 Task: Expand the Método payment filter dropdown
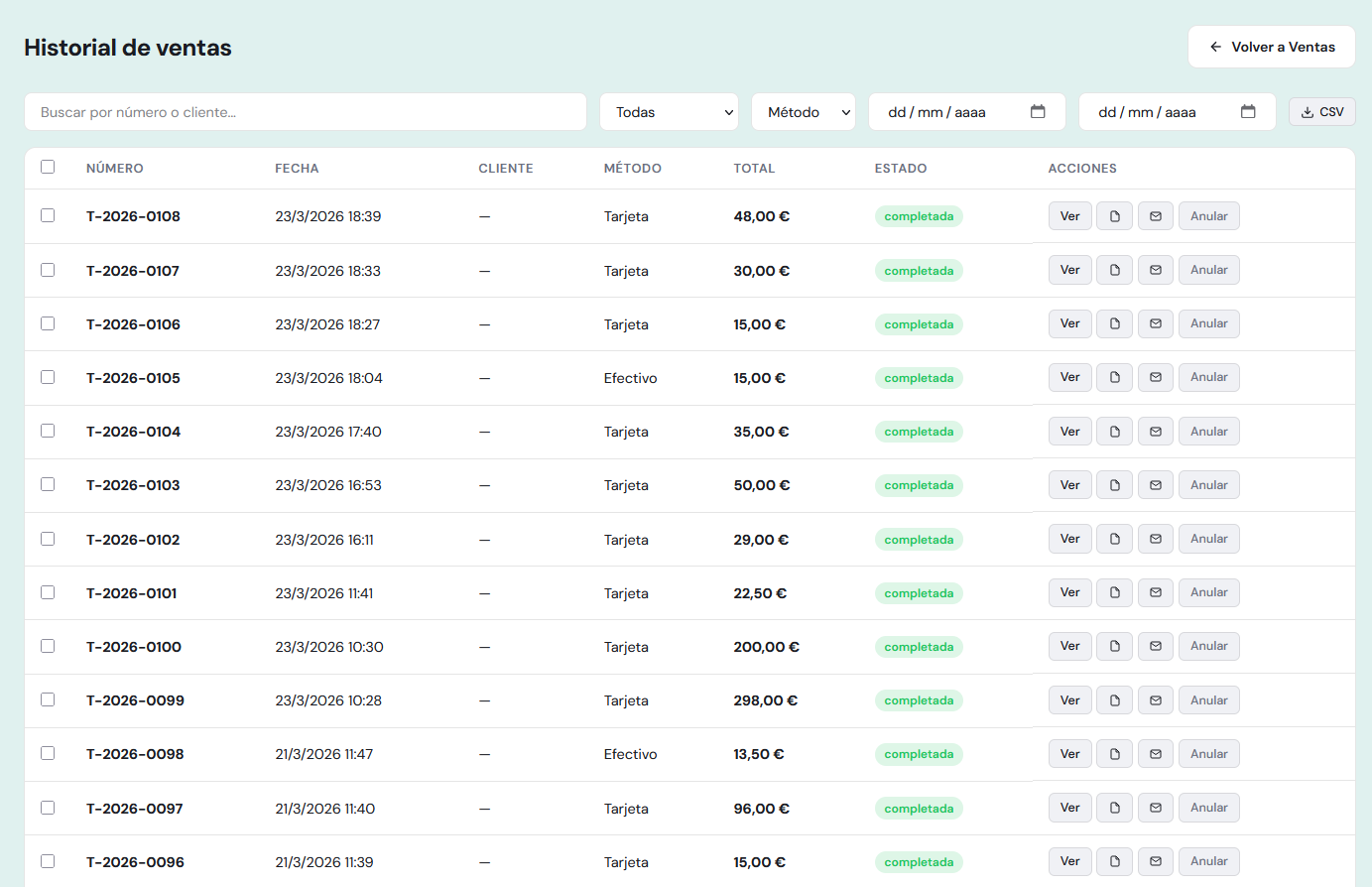[x=803, y=111]
